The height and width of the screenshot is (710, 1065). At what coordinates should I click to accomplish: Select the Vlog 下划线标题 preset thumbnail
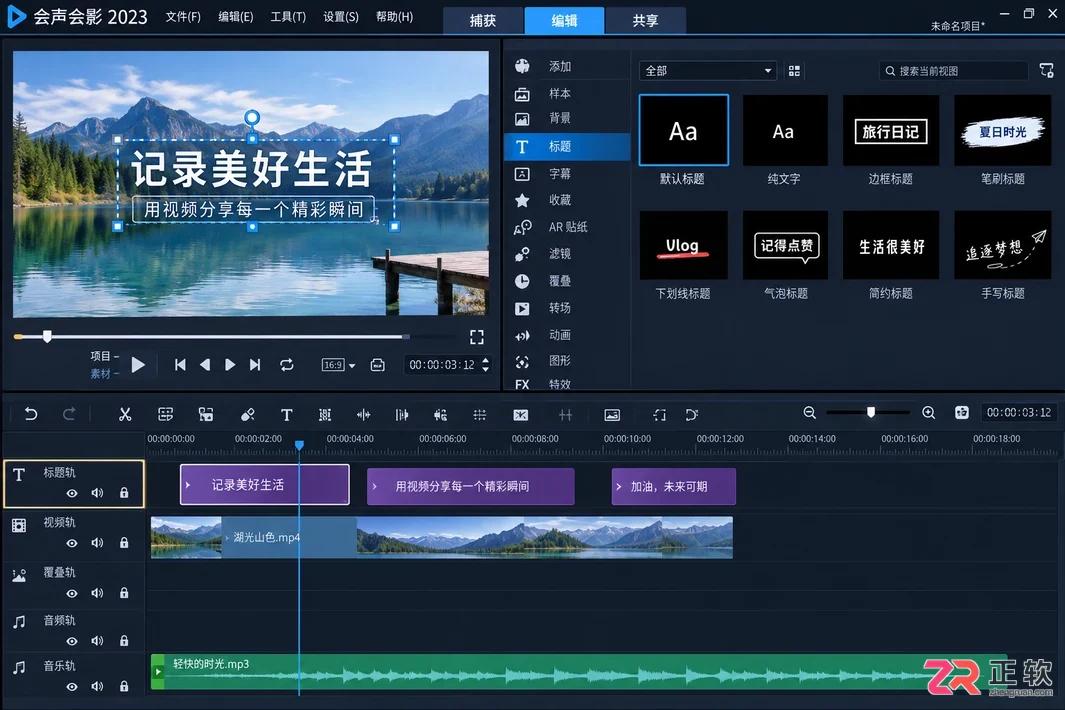click(x=683, y=245)
